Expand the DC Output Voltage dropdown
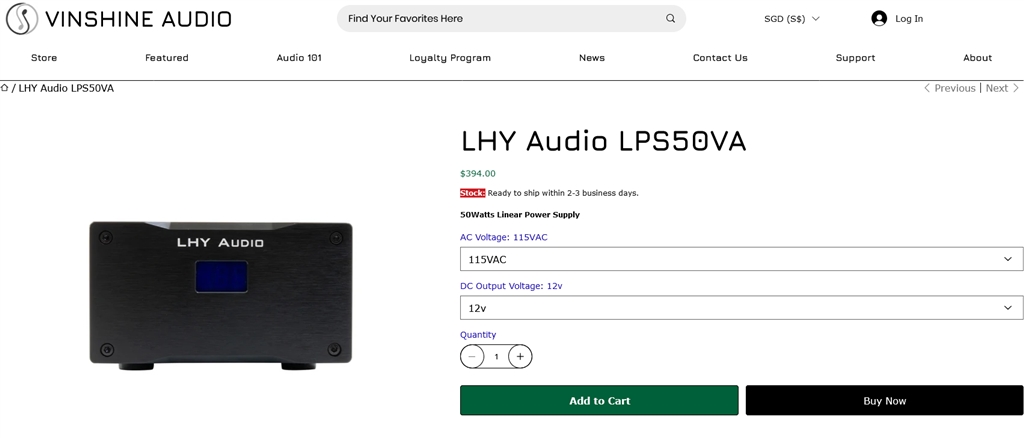1024x438 pixels. (741, 308)
